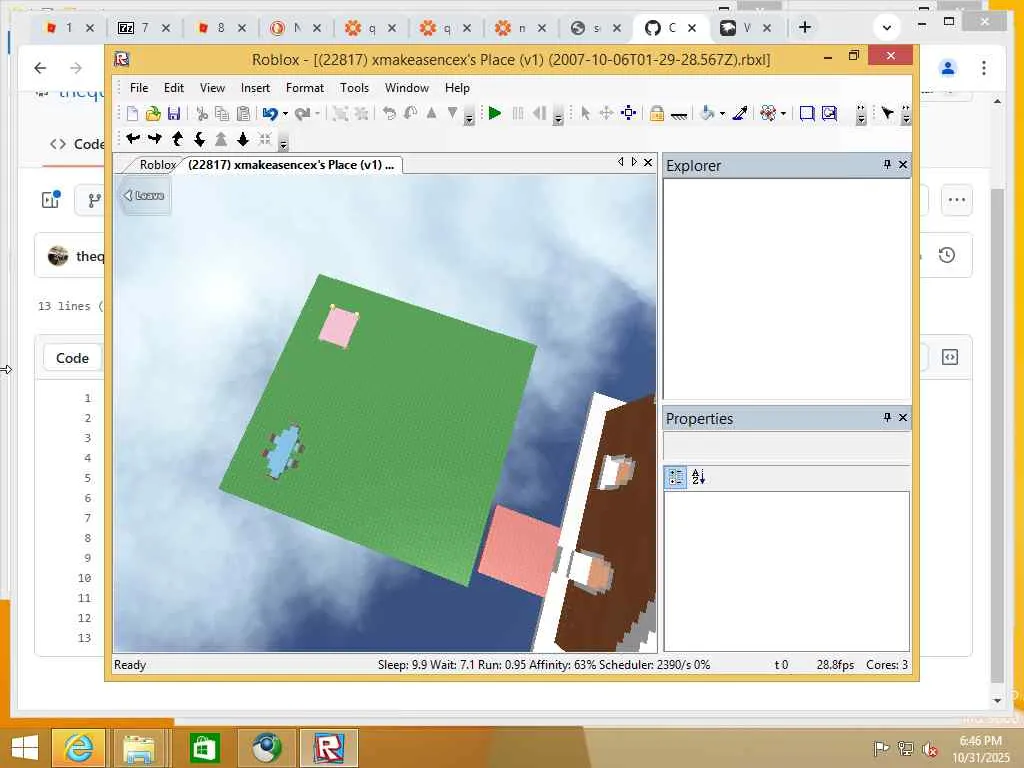Click the Material flower-like icon
This screenshot has width=1024, height=768.
pos(768,114)
